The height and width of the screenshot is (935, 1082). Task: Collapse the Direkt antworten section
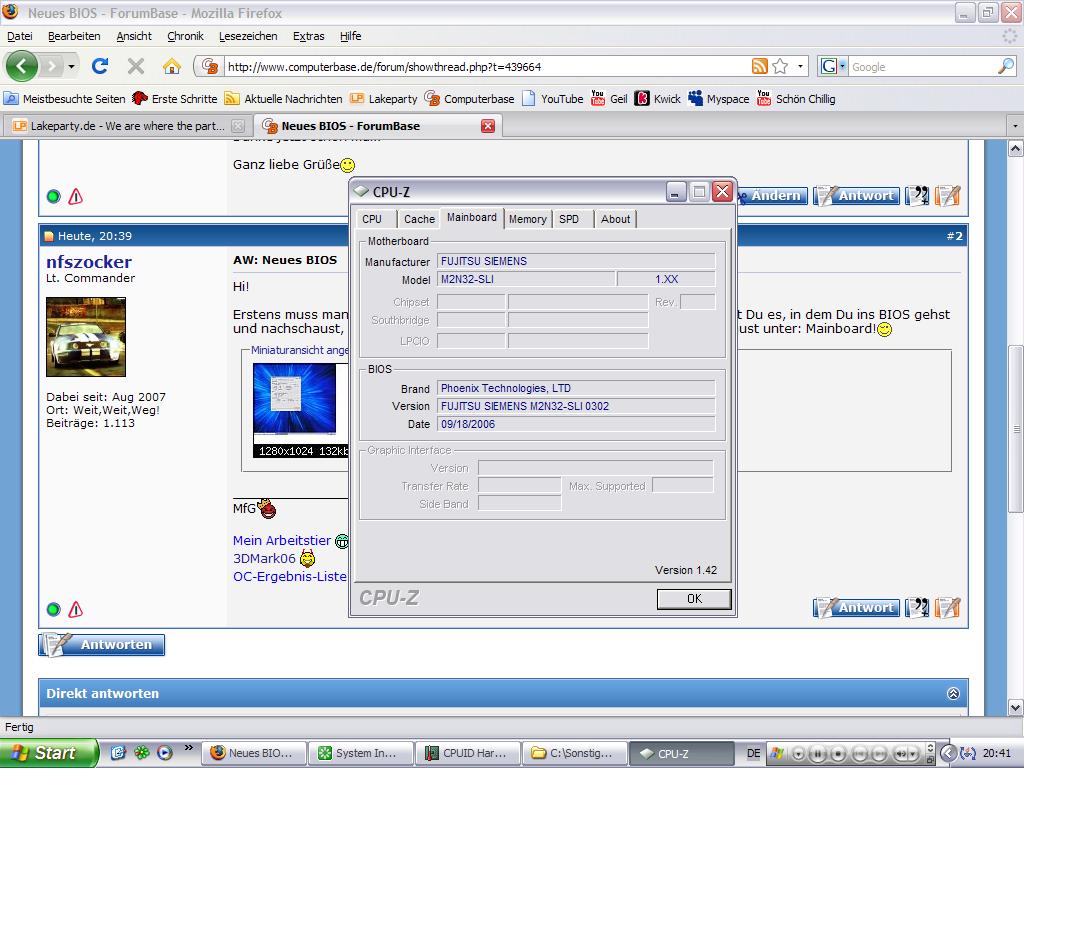(953, 693)
